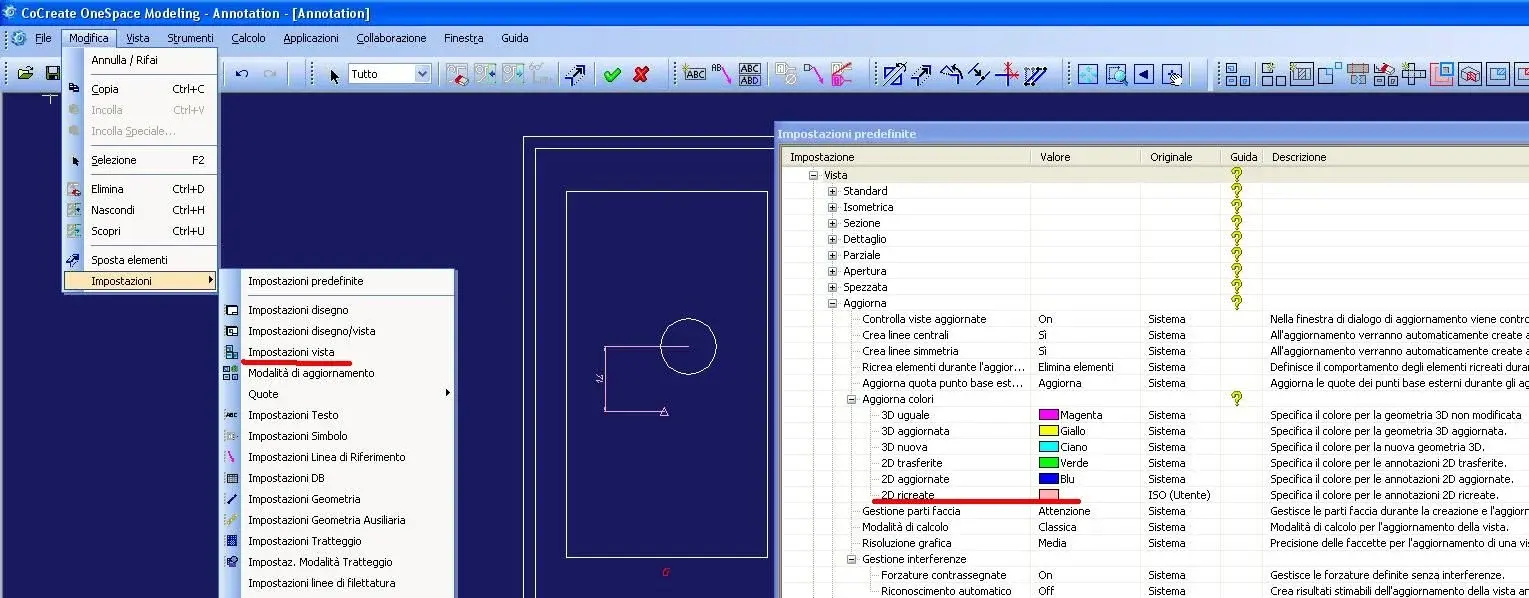Image resolution: width=1529 pixels, height=598 pixels.
Task: Click the parallel dotted-lines toolbar icon
Action: pos(1035,74)
